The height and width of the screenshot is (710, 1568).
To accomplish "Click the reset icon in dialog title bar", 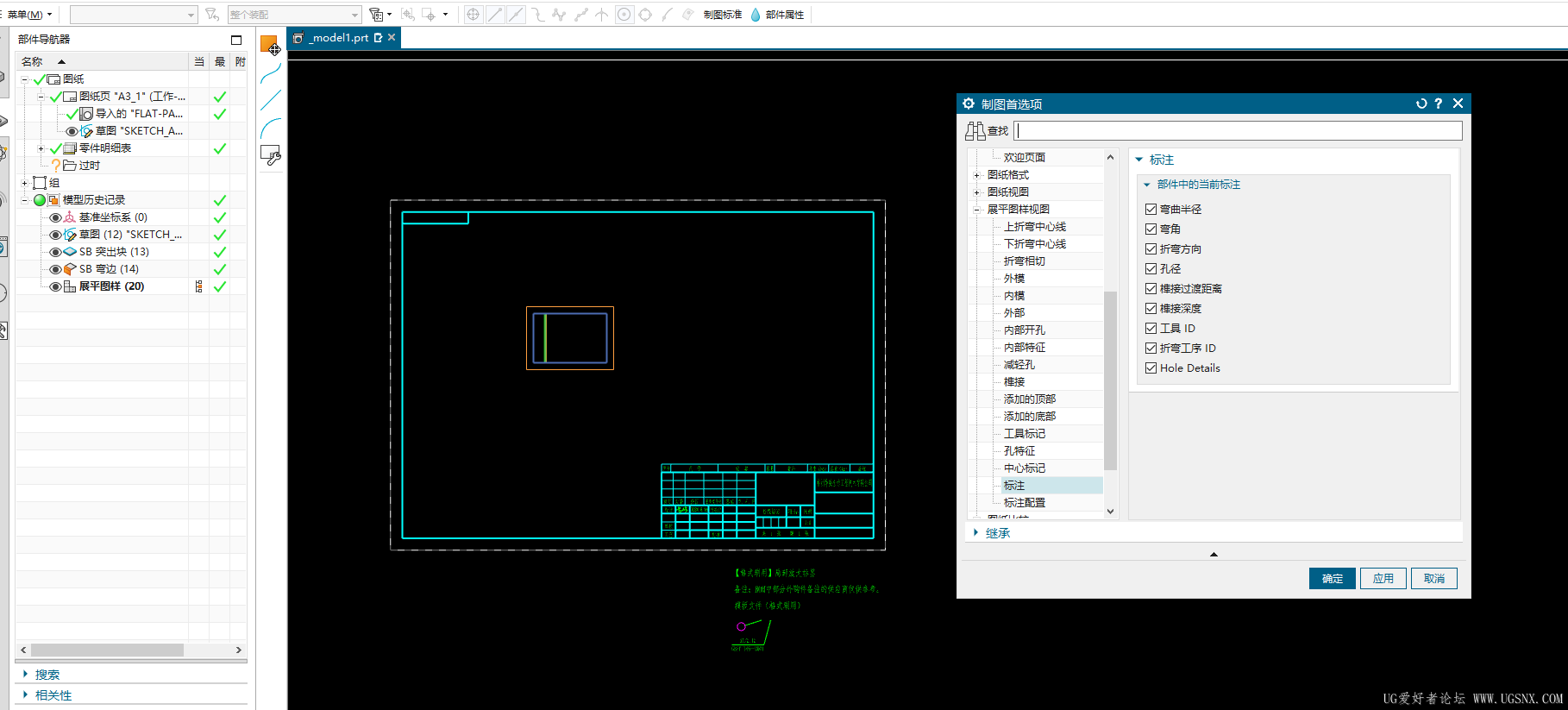I will 1421,104.
